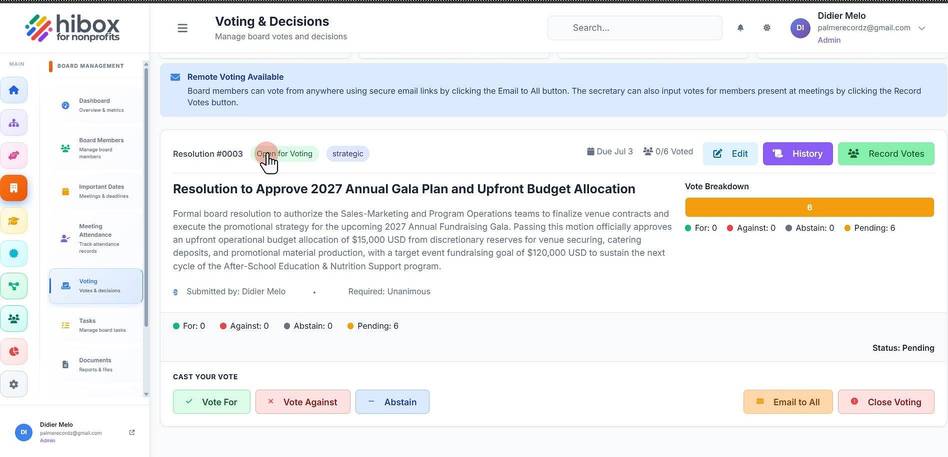The height and width of the screenshot is (457, 948).
Task: Open the graduation cap icon in rail
Action: [x=13, y=221]
